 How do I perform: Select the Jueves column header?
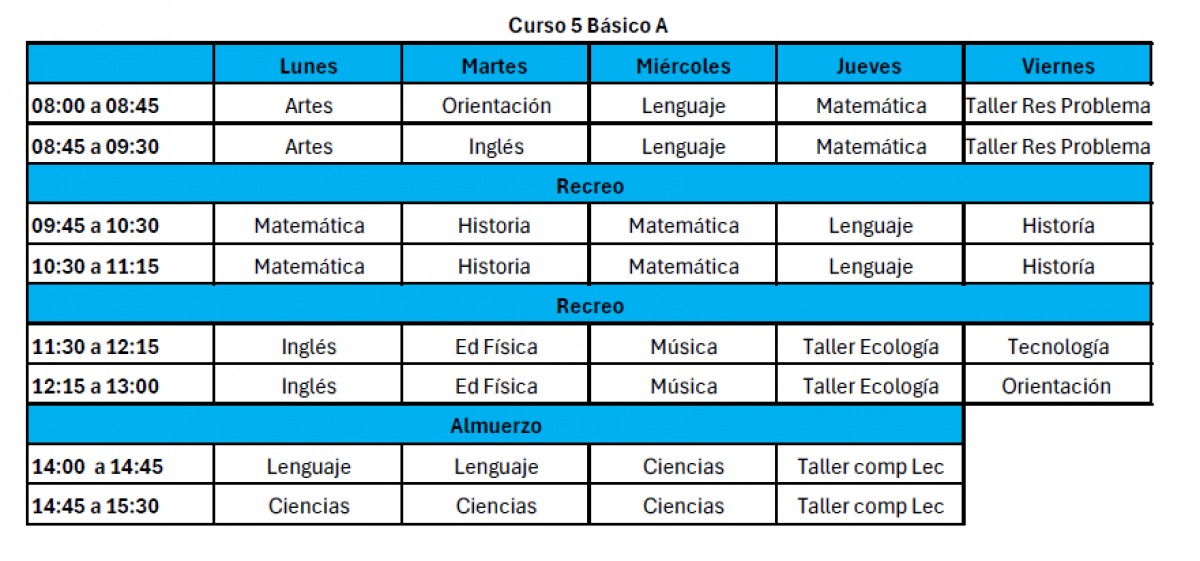[869, 66]
